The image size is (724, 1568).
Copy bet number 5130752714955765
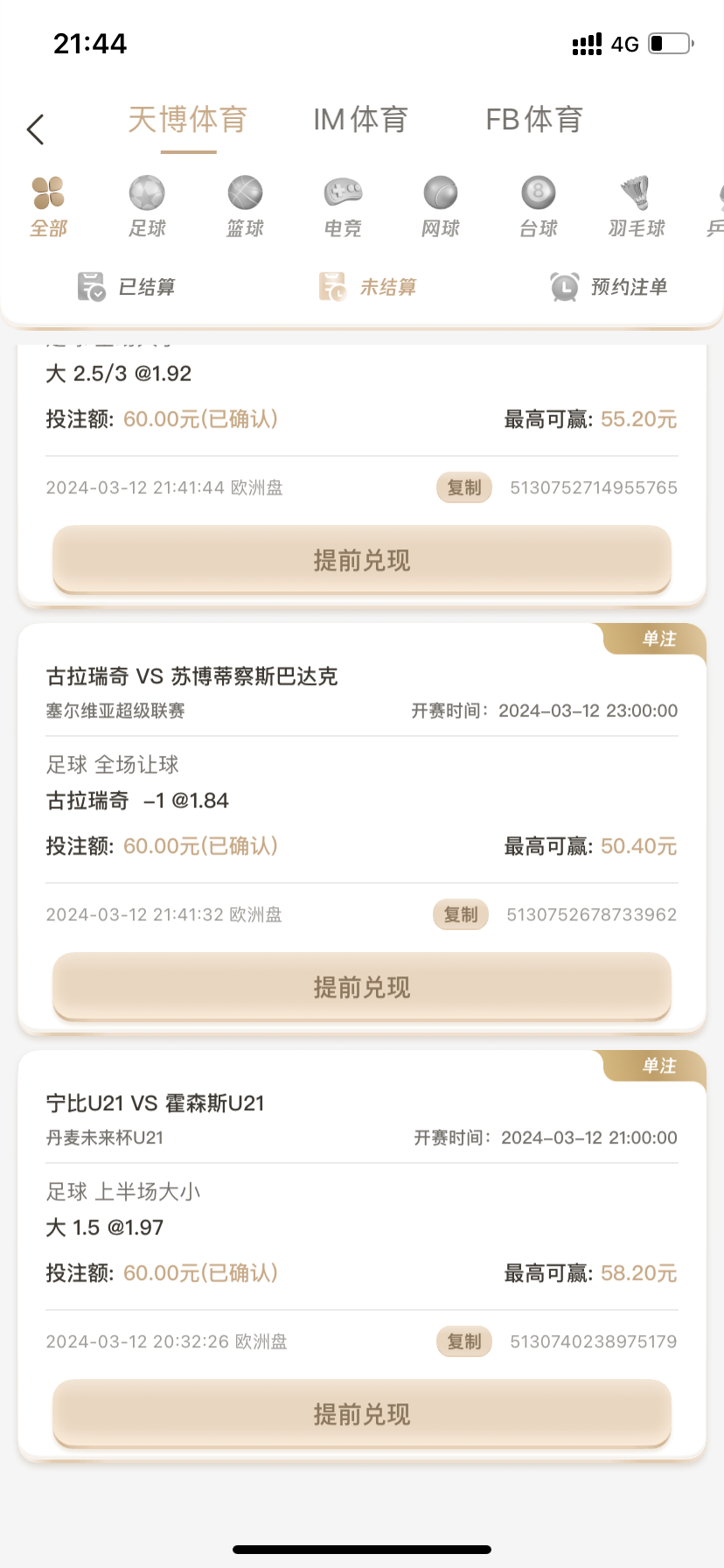(464, 487)
